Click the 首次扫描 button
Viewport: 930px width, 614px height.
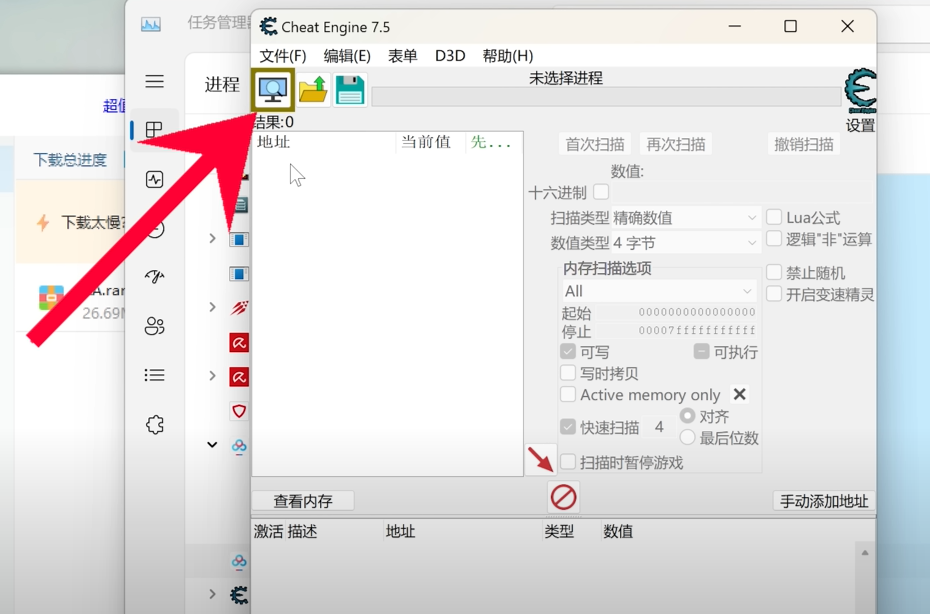tap(594, 143)
